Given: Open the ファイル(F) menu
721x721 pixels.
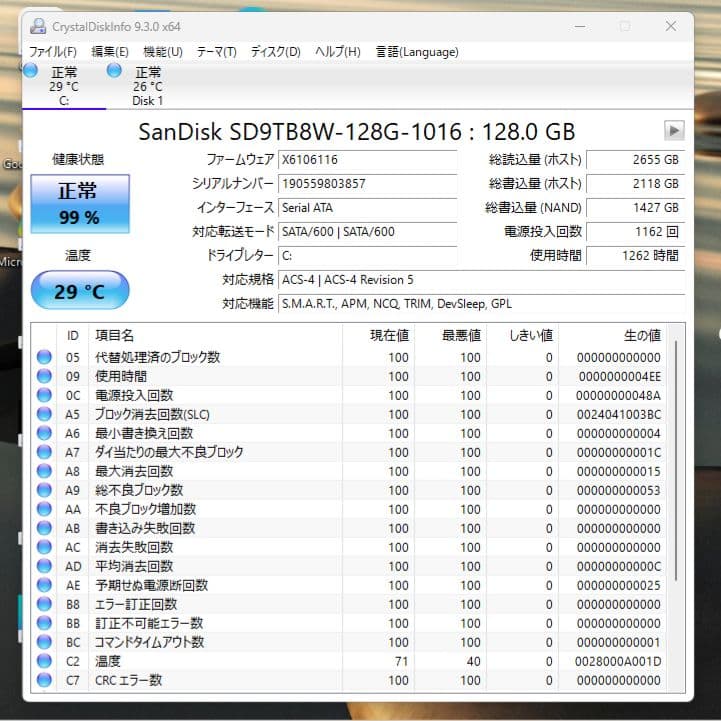Looking at the screenshot, I should click(x=53, y=52).
